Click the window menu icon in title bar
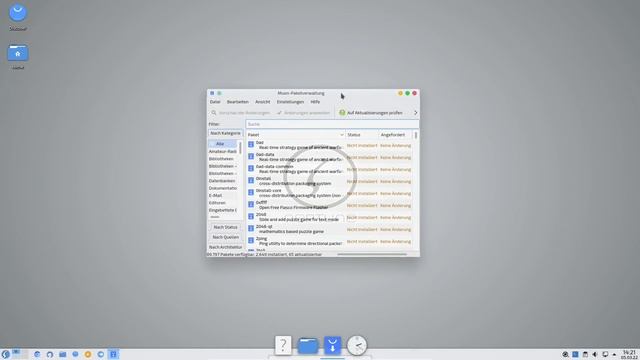 [212, 93]
